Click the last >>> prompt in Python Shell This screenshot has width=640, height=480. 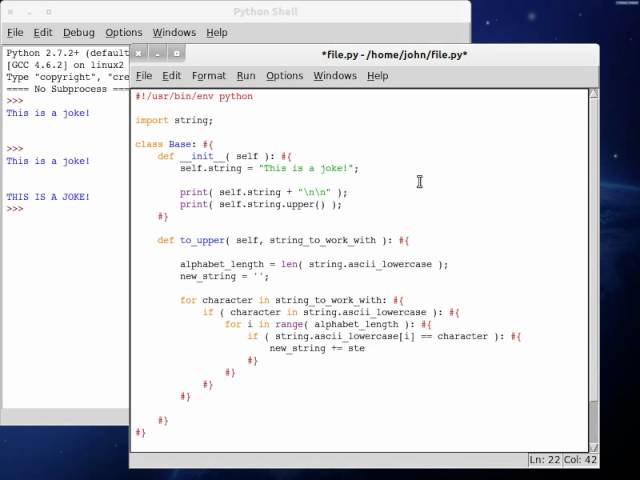15,209
